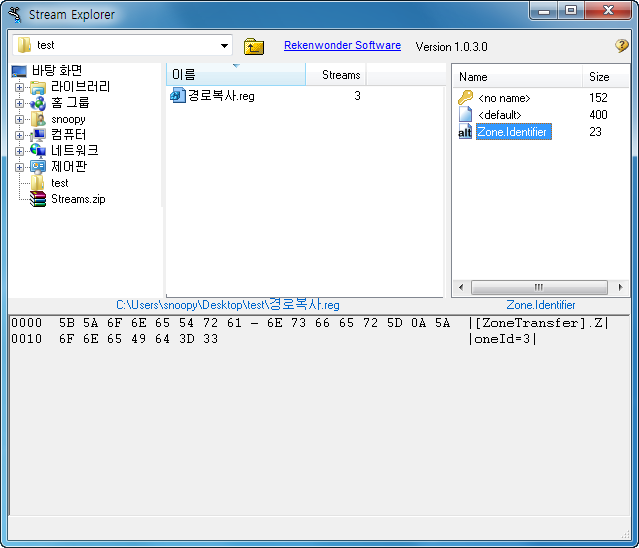
Task: Expand the 네트워크 tree node
Action: point(19,151)
